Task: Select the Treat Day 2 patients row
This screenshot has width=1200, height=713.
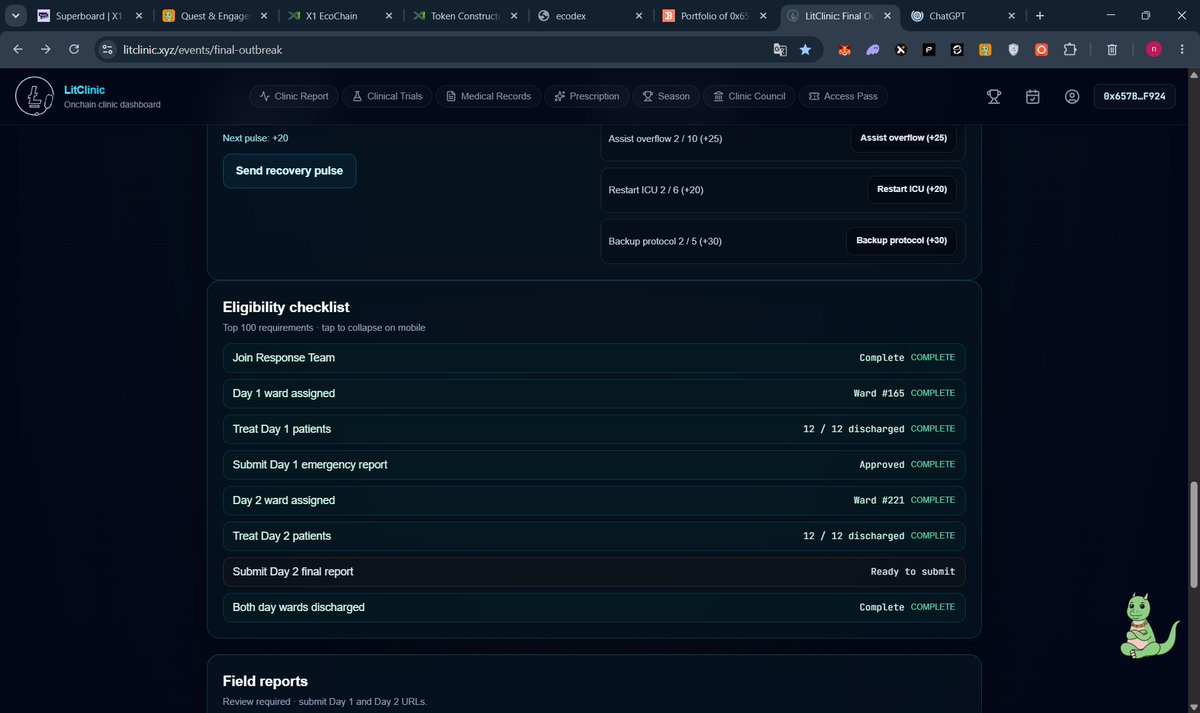Action: (x=594, y=536)
